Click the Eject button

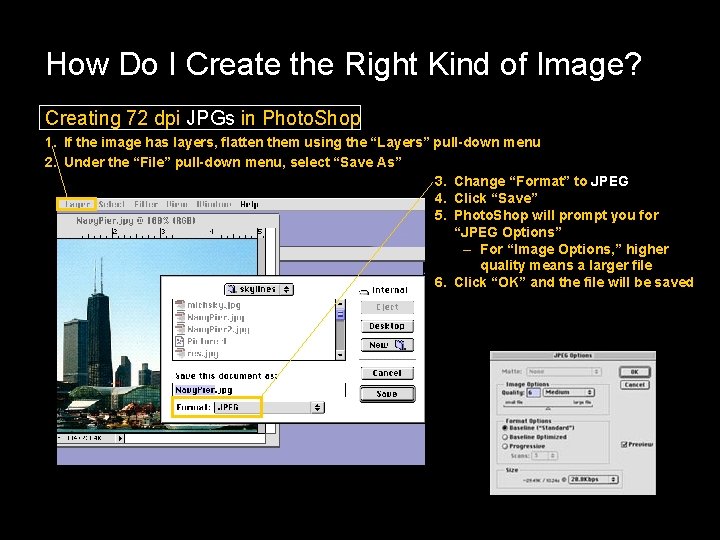click(x=387, y=307)
